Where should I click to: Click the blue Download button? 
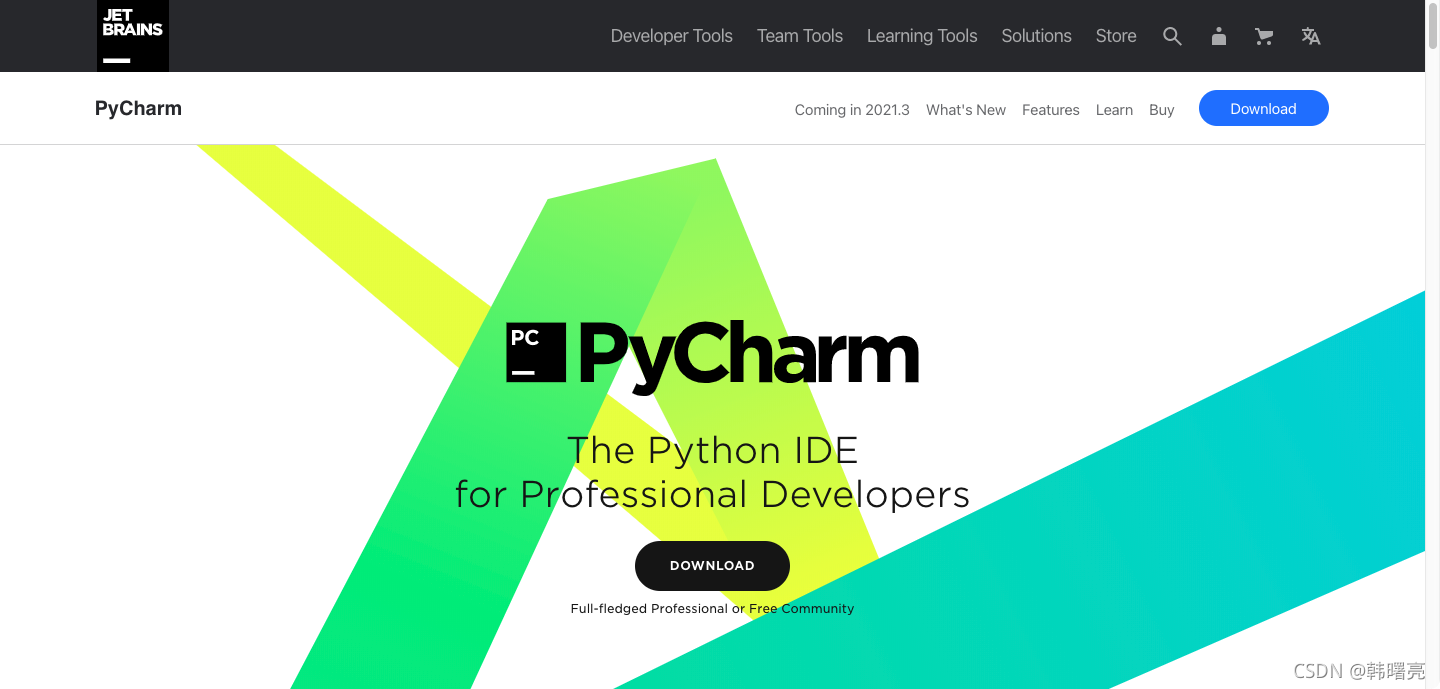pyautogui.click(x=1263, y=108)
